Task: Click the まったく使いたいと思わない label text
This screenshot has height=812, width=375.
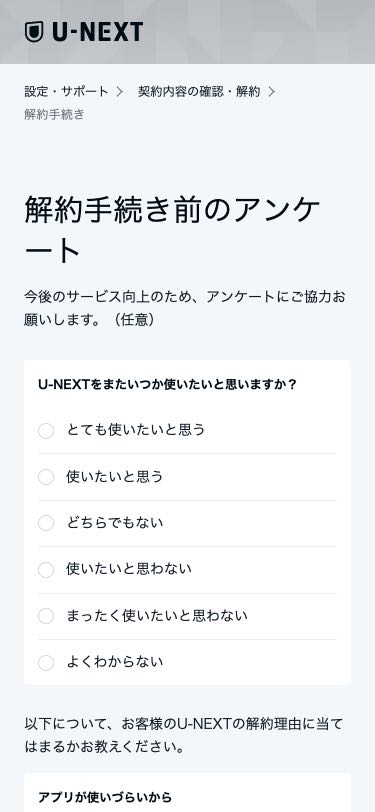Action: [157, 615]
